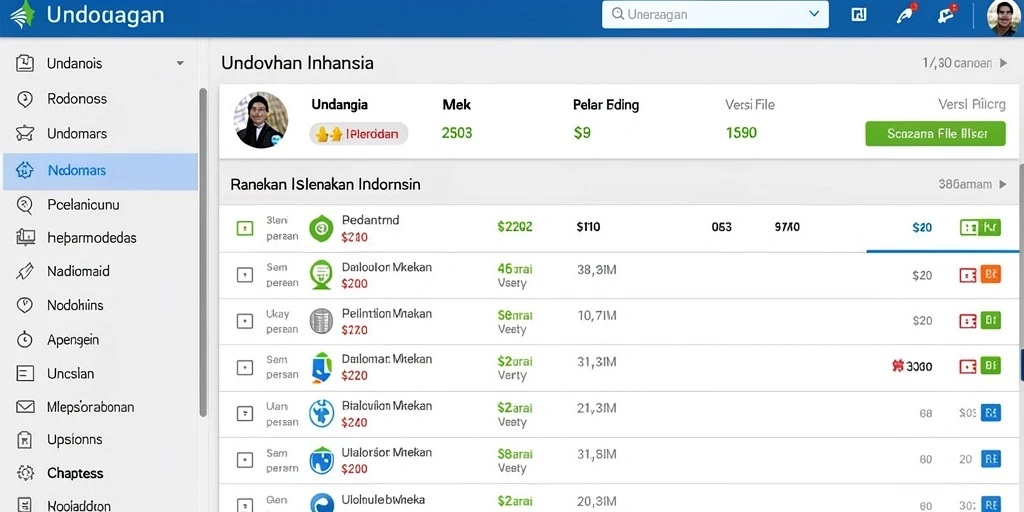Click the red 3000 value in Dalomar row
The image size is (1024, 512).
pyautogui.click(x=913, y=366)
